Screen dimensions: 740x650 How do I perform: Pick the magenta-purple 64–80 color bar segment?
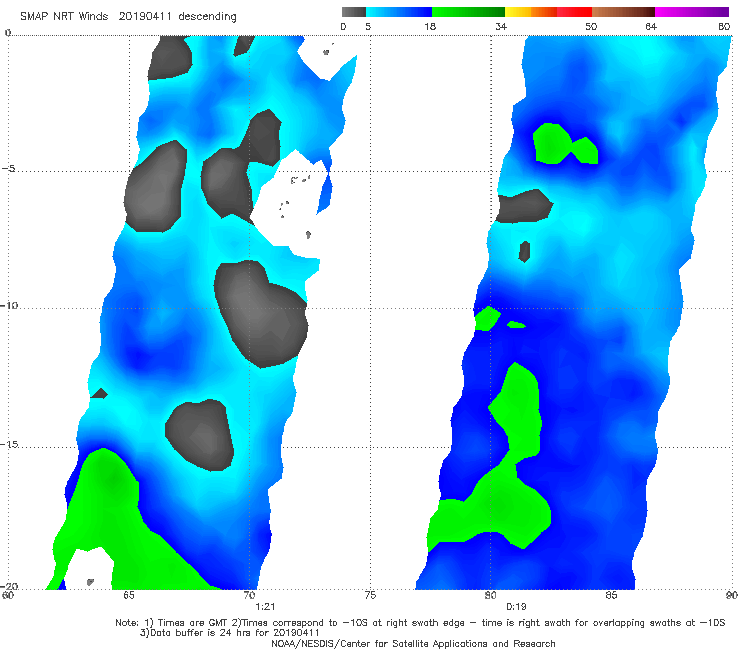point(692,12)
